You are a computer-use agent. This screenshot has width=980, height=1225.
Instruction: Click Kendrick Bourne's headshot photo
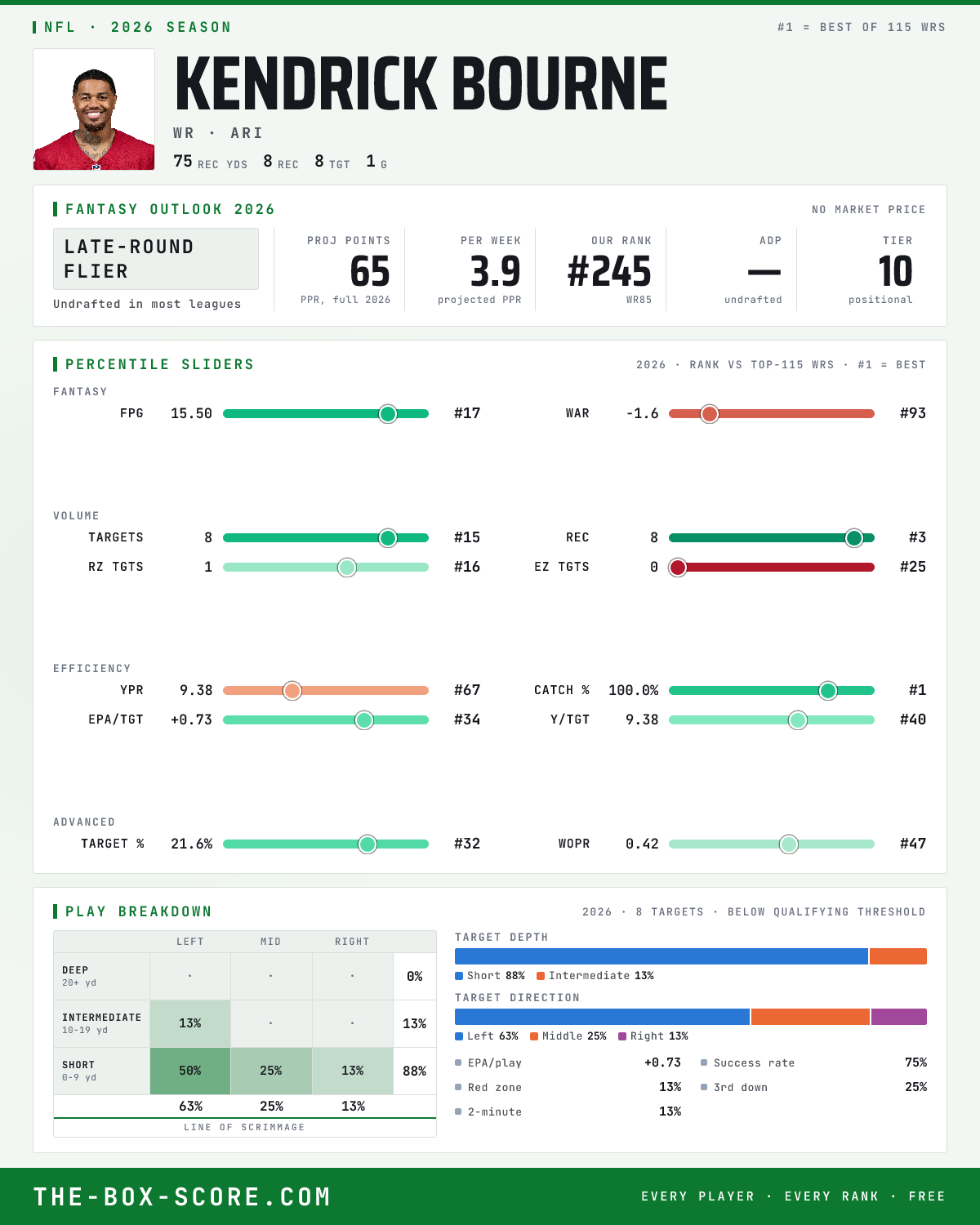click(x=94, y=109)
